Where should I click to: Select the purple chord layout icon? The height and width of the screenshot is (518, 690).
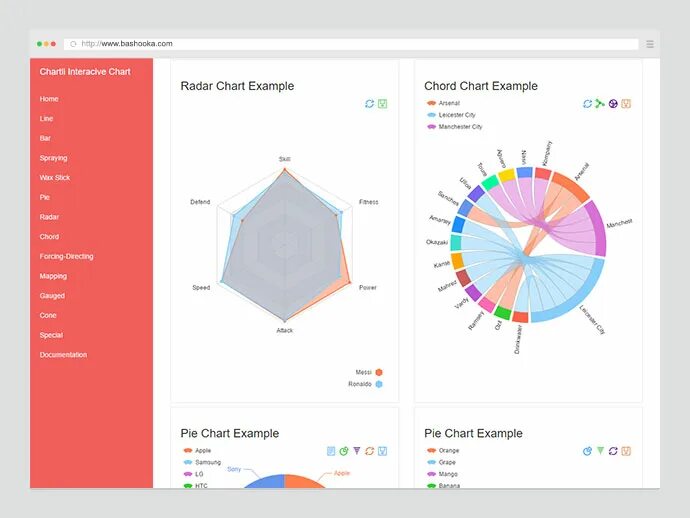coord(613,103)
